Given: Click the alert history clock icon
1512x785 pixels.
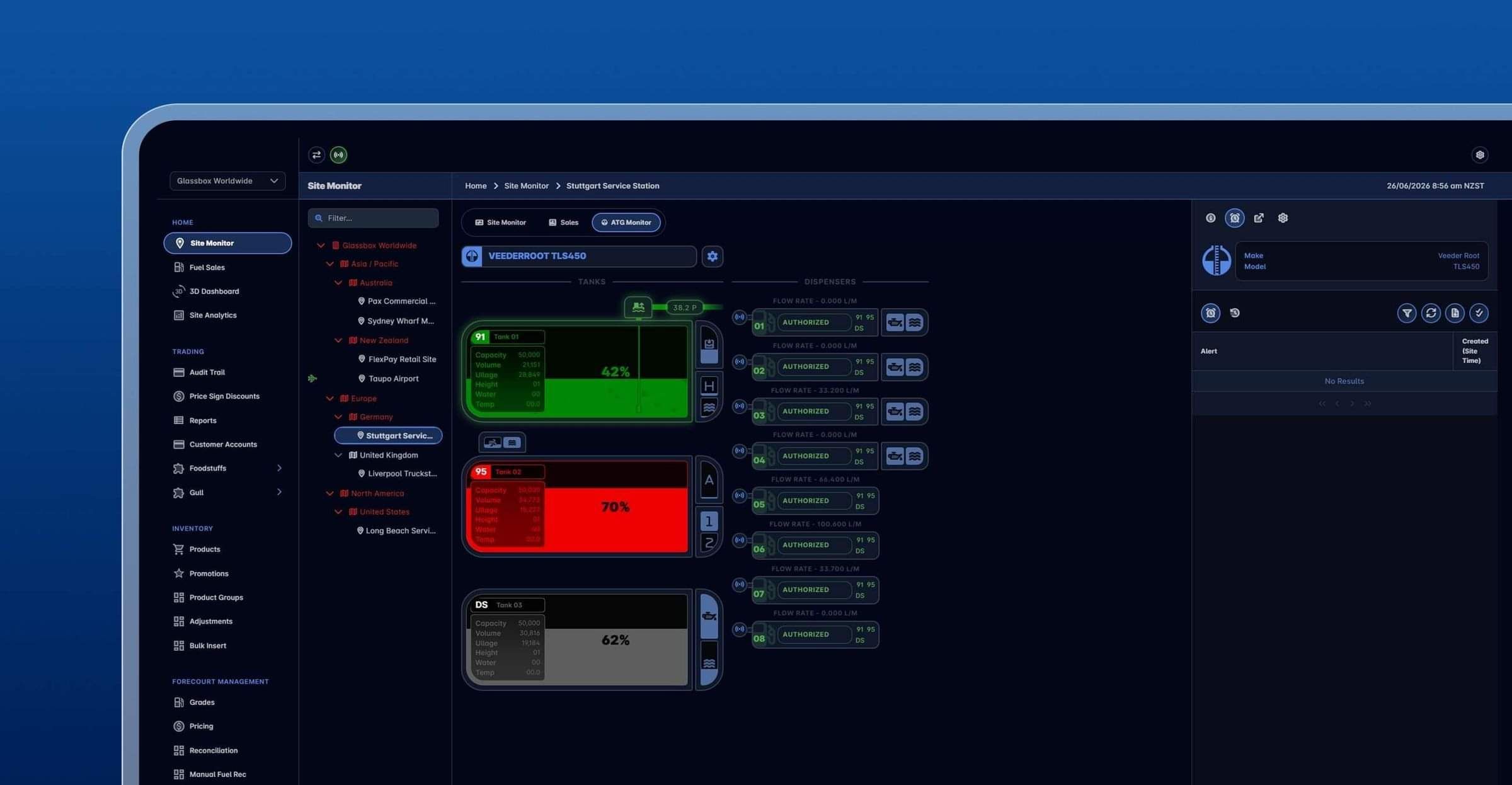Looking at the screenshot, I should pos(1235,313).
